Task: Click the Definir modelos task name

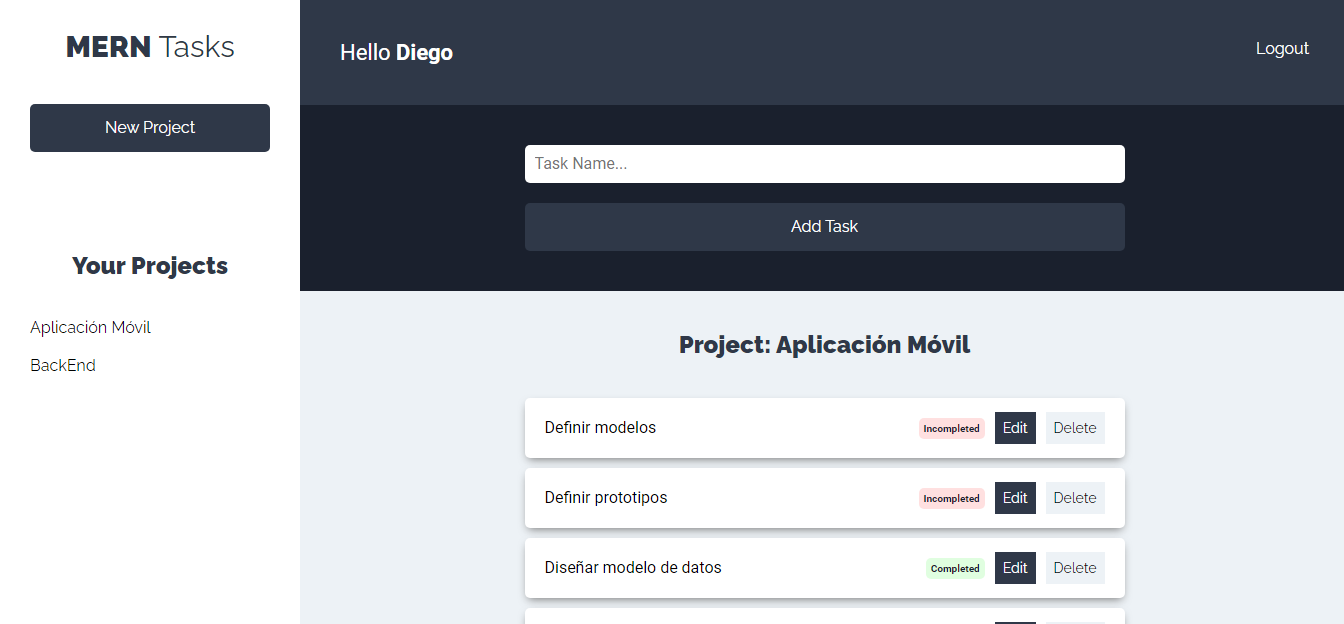Action: coord(600,428)
